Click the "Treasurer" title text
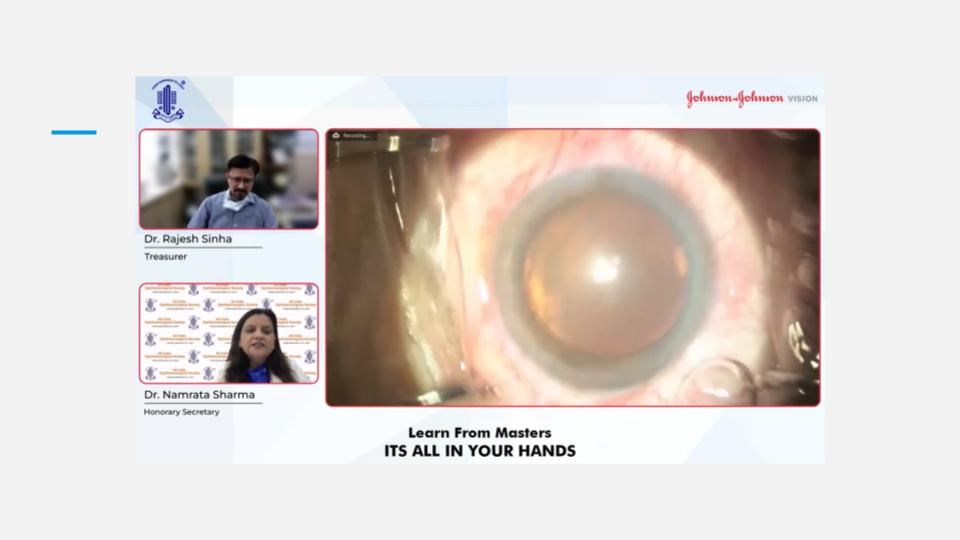The height and width of the screenshot is (540, 960). 166,257
